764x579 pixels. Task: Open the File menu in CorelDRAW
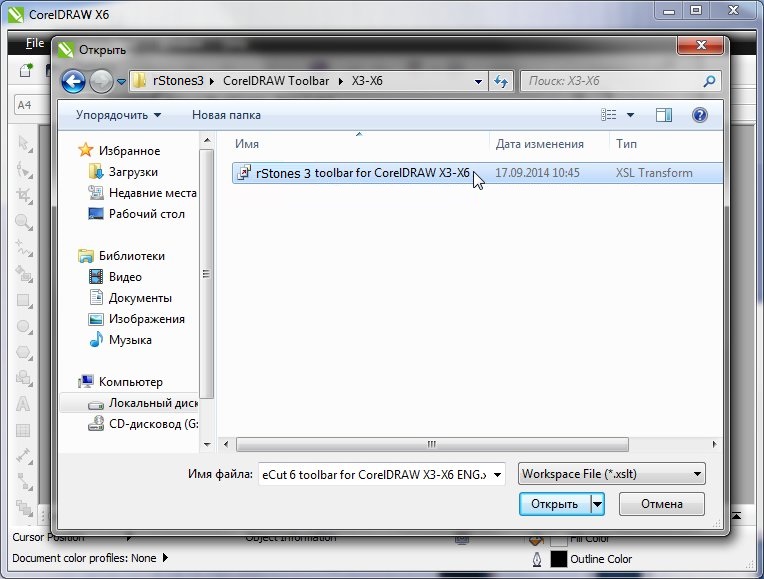(35, 43)
